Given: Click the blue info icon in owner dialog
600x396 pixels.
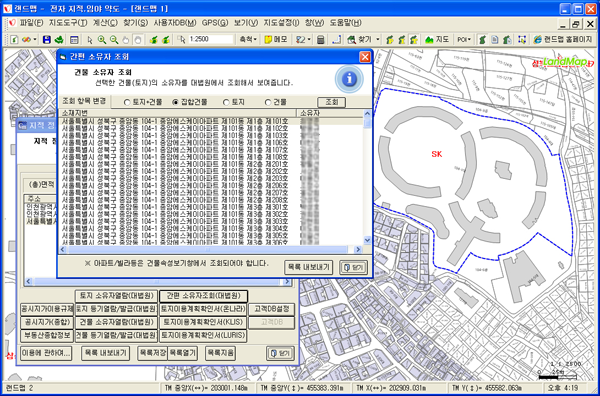Looking at the screenshot, I should point(349,79).
